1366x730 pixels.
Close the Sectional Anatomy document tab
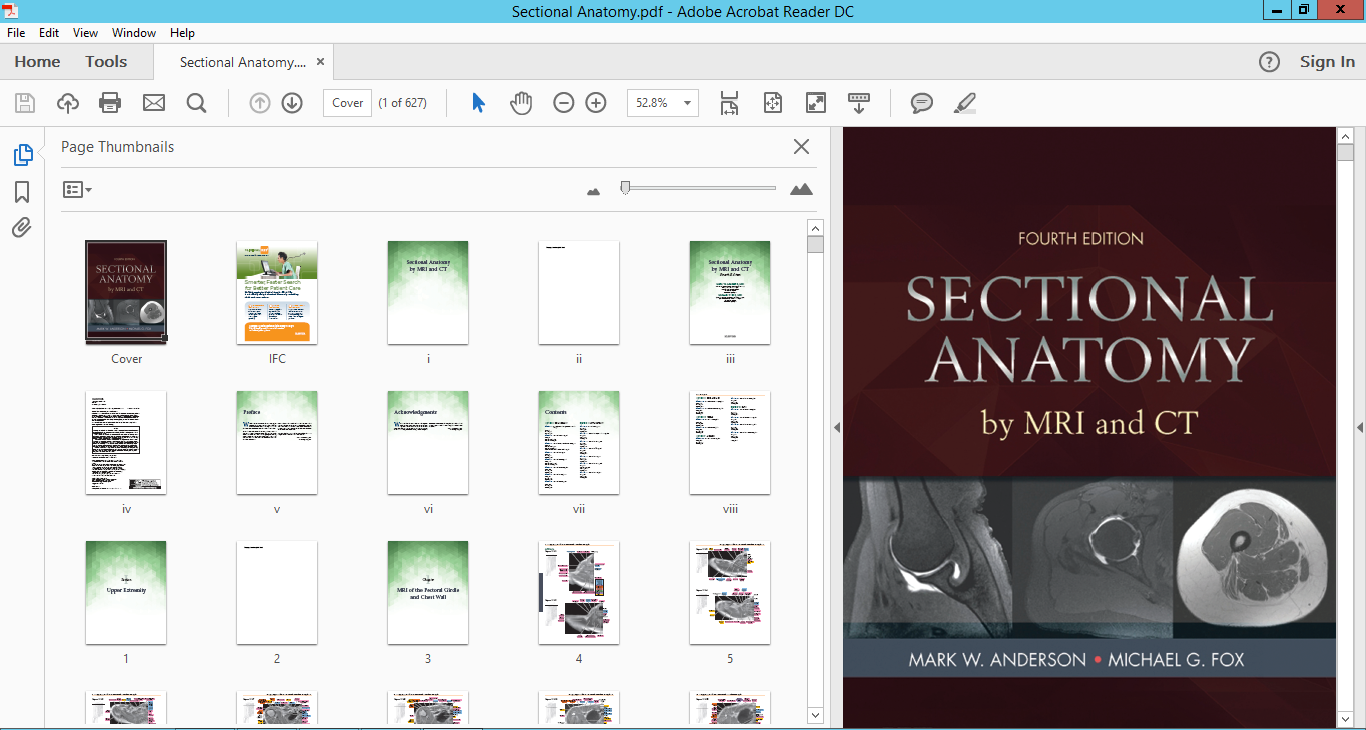tap(321, 62)
